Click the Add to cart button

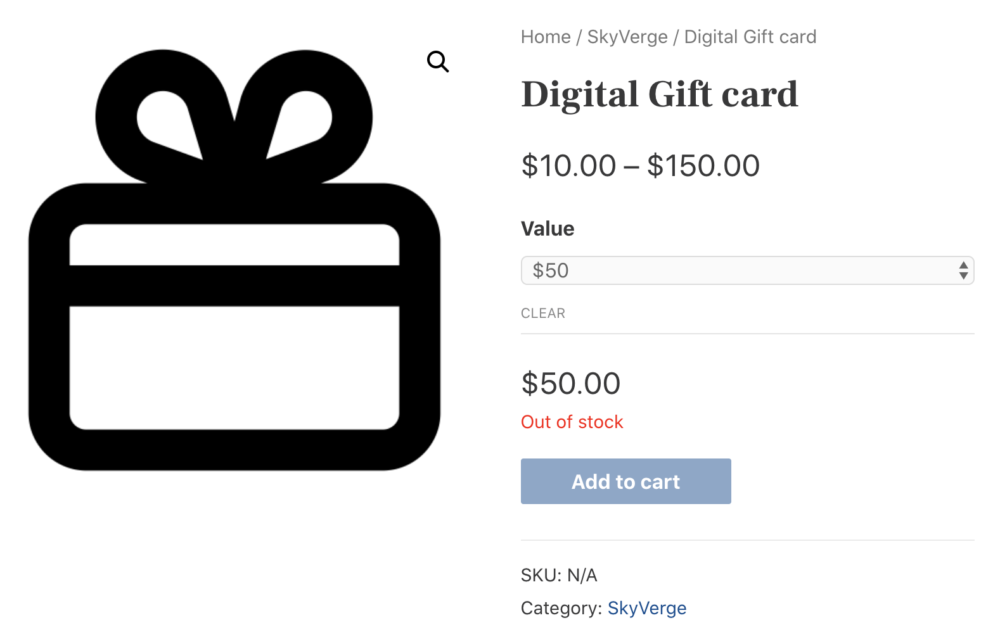(626, 481)
